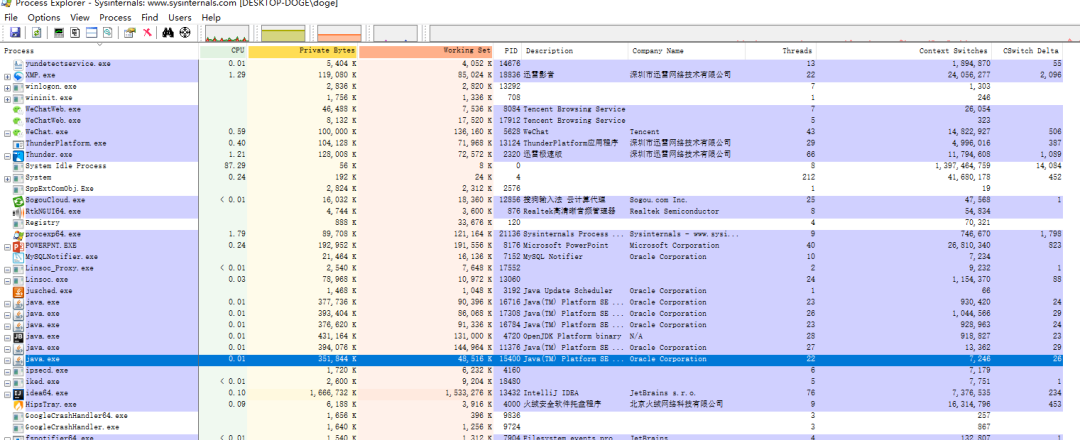
Task: Expand the System process tree node
Action: pos(8,178)
